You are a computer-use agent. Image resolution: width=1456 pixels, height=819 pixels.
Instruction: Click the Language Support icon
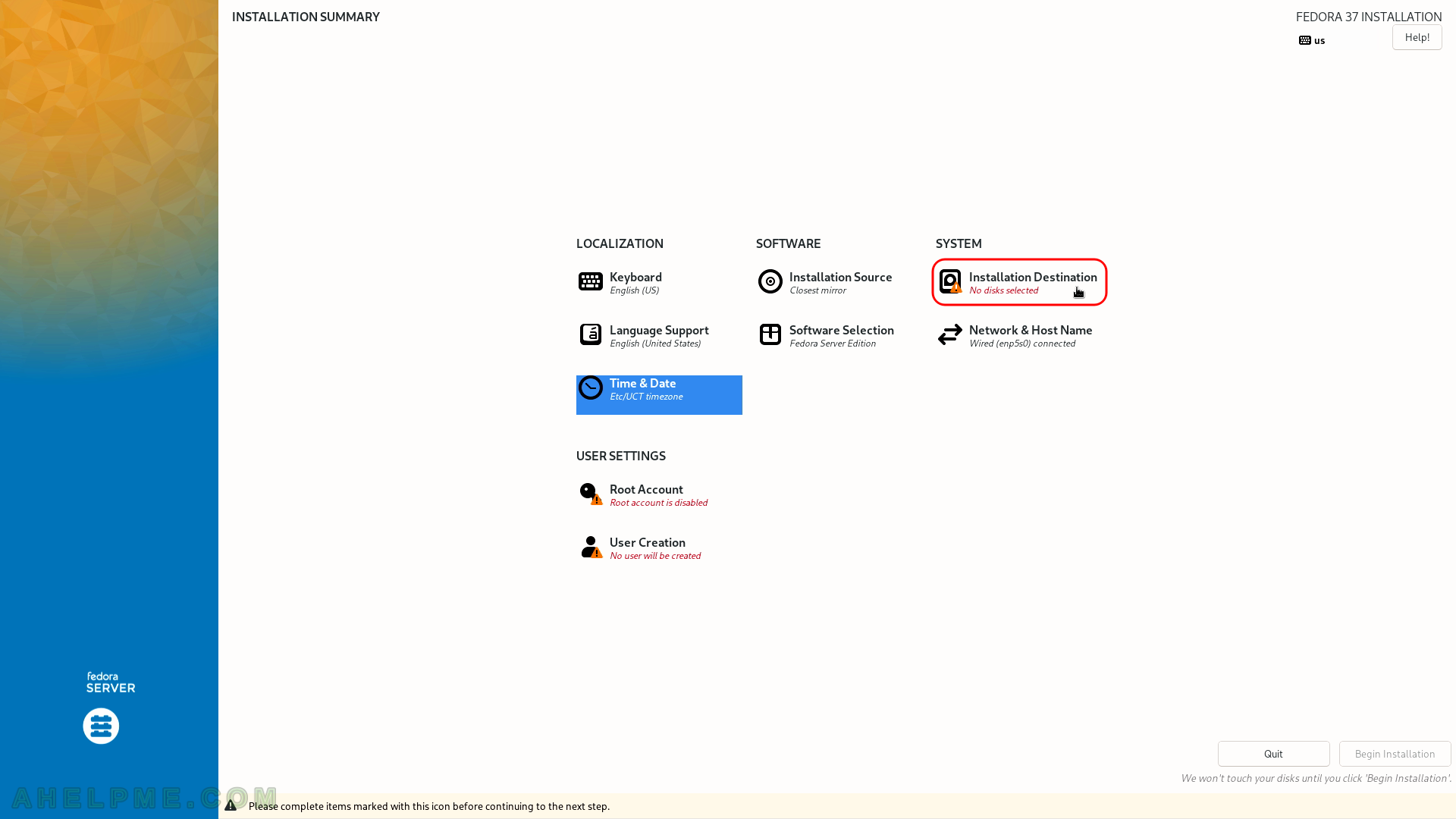point(590,334)
